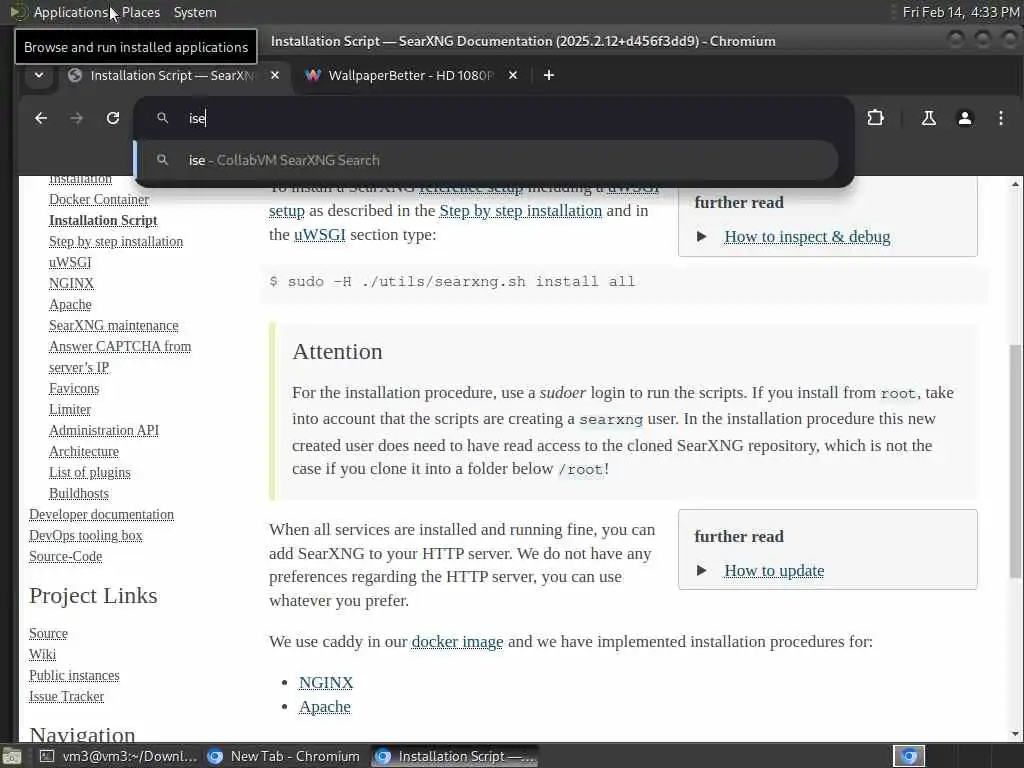The height and width of the screenshot is (768, 1024).
Task: Expand the tab search dropdown
Action: coord(39,75)
